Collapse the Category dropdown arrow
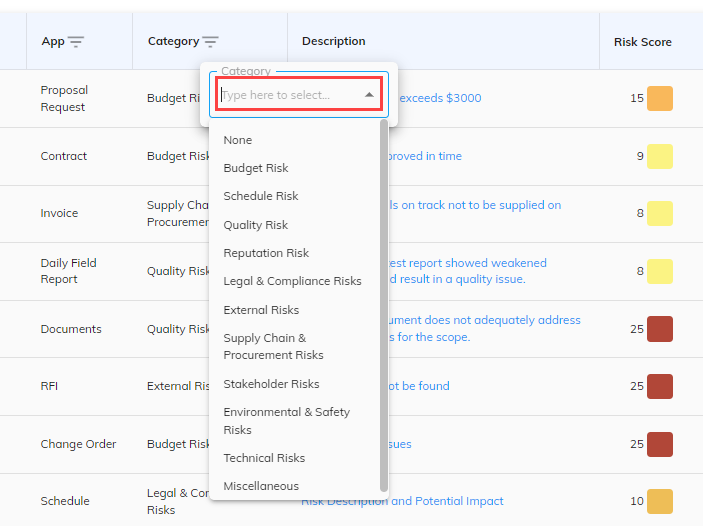This screenshot has height=526, width=703. point(369,95)
